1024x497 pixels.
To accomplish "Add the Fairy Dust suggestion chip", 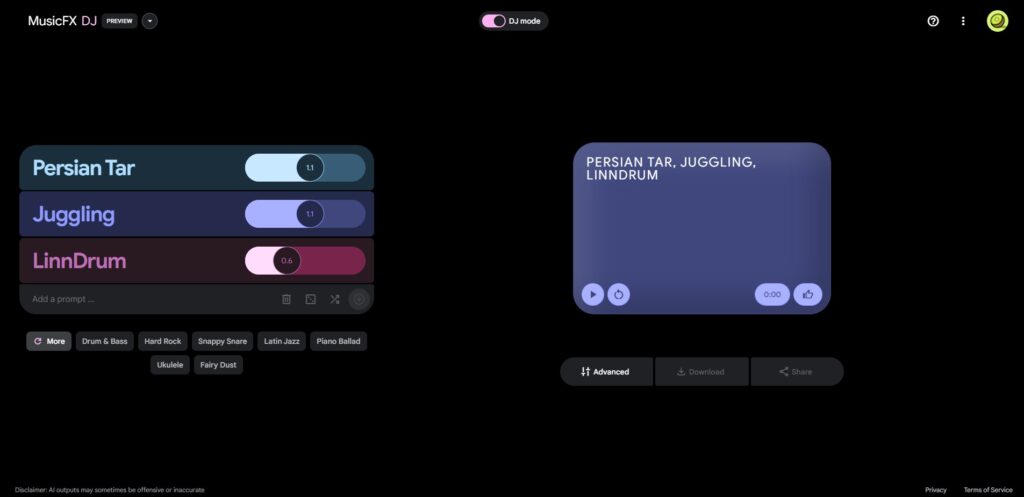I will 218,365.
